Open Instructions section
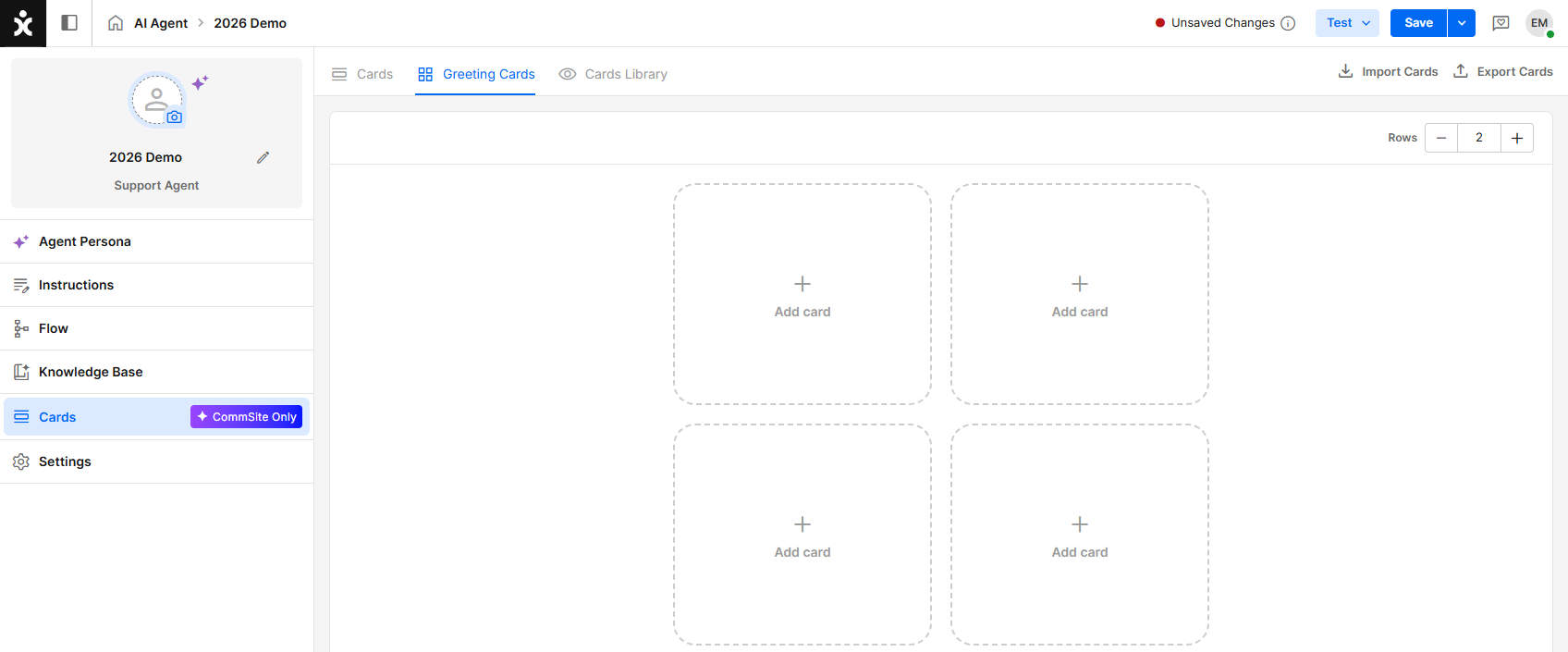Screen dimensions: 1568x652 point(157,285)
